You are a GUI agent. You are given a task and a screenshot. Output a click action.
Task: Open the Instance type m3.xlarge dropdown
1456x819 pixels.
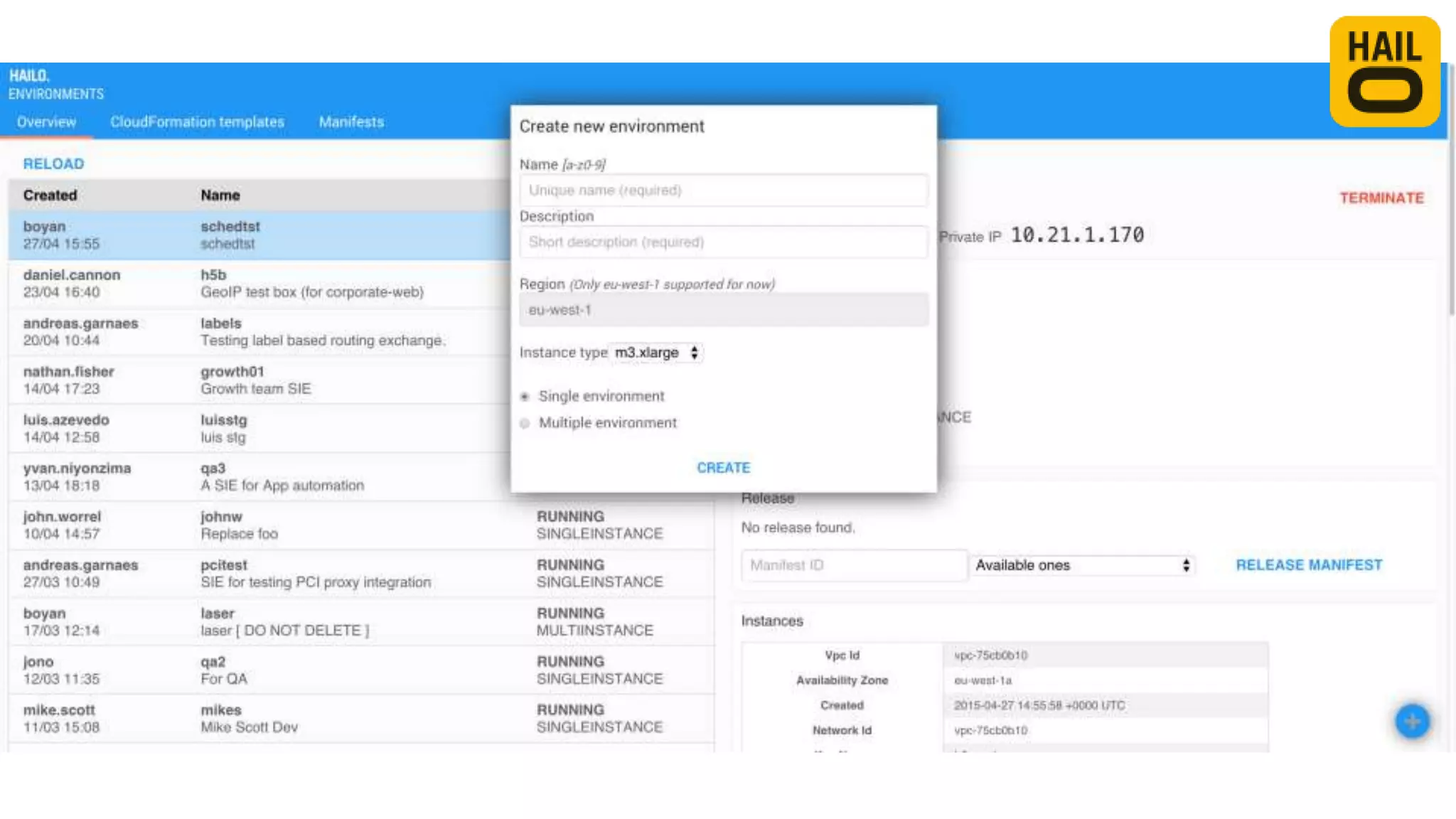pyautogui.click(x=655, y=353)
